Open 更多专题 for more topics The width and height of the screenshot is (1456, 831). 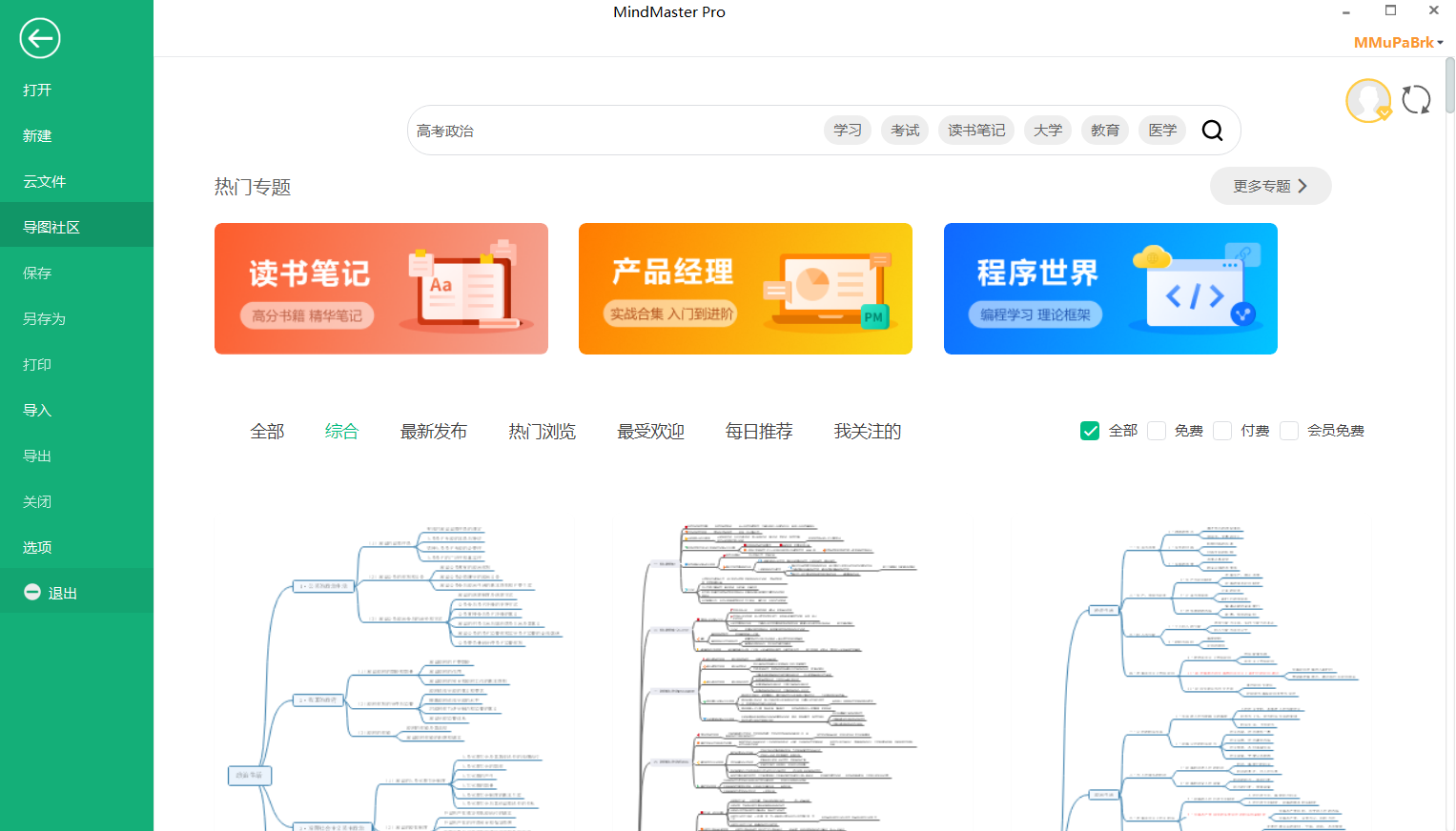pyautogui.click(x=1270, y=186)
